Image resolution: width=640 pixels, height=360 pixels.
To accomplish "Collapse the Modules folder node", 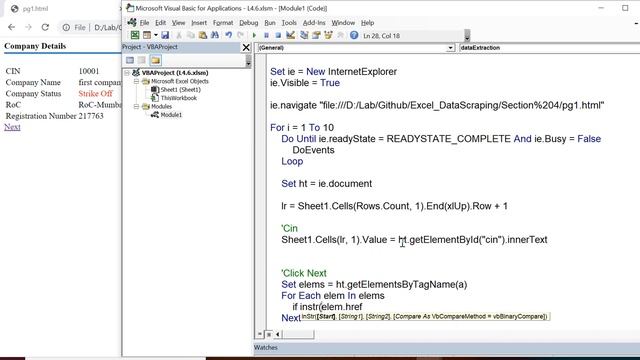I will (136, 107).
